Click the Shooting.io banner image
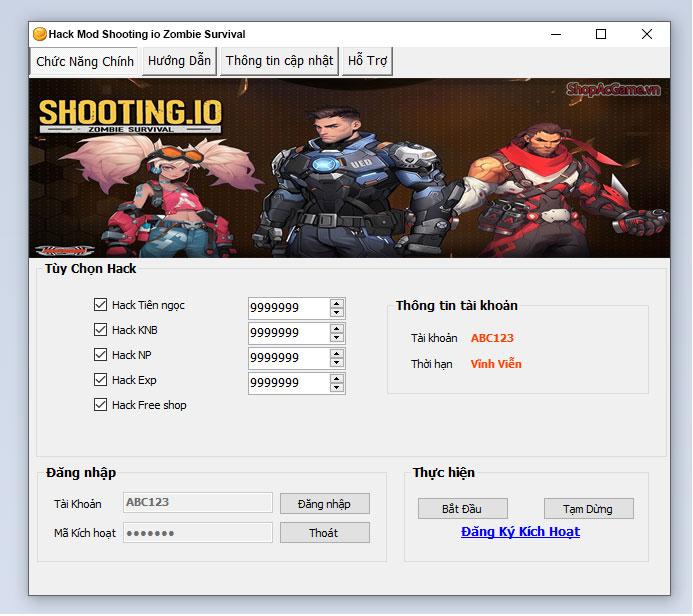 coord(349,168)
